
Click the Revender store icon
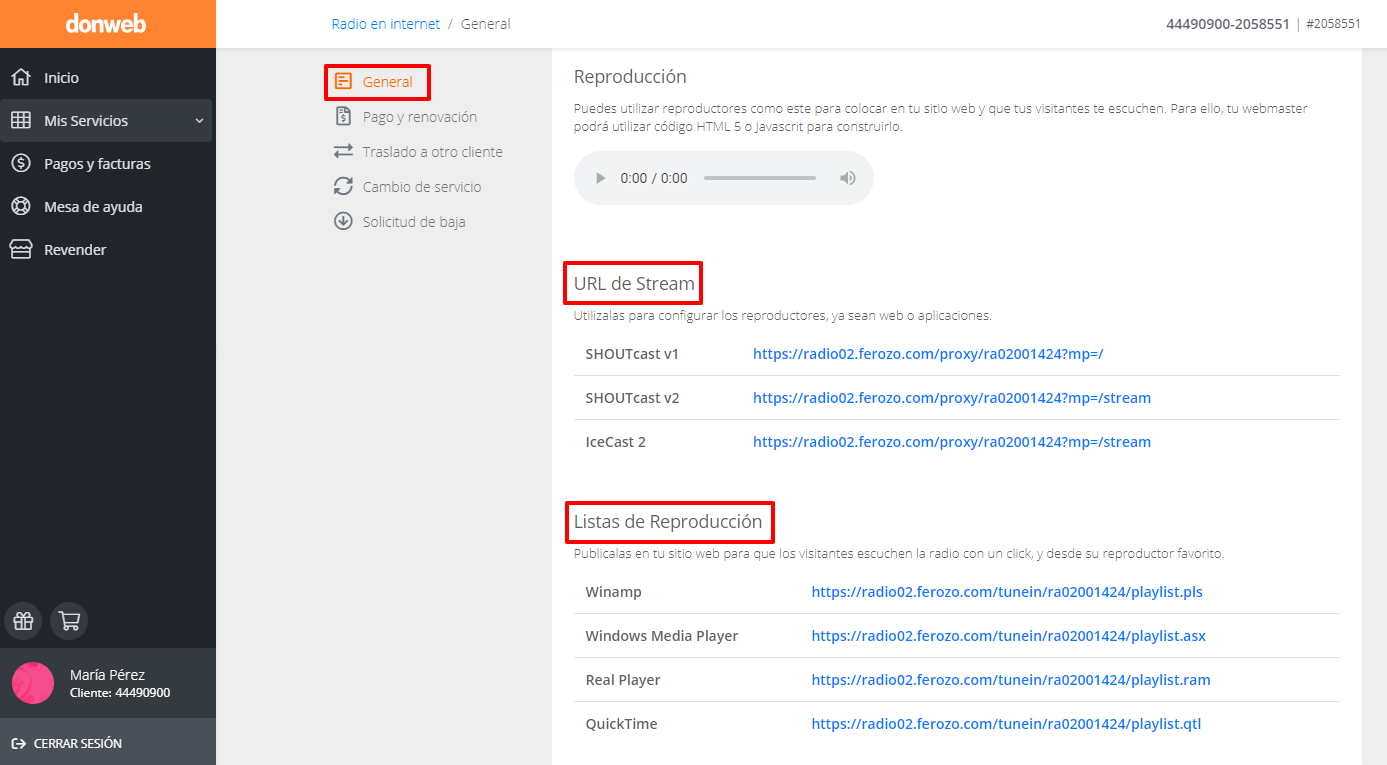[x=20, y=249]
